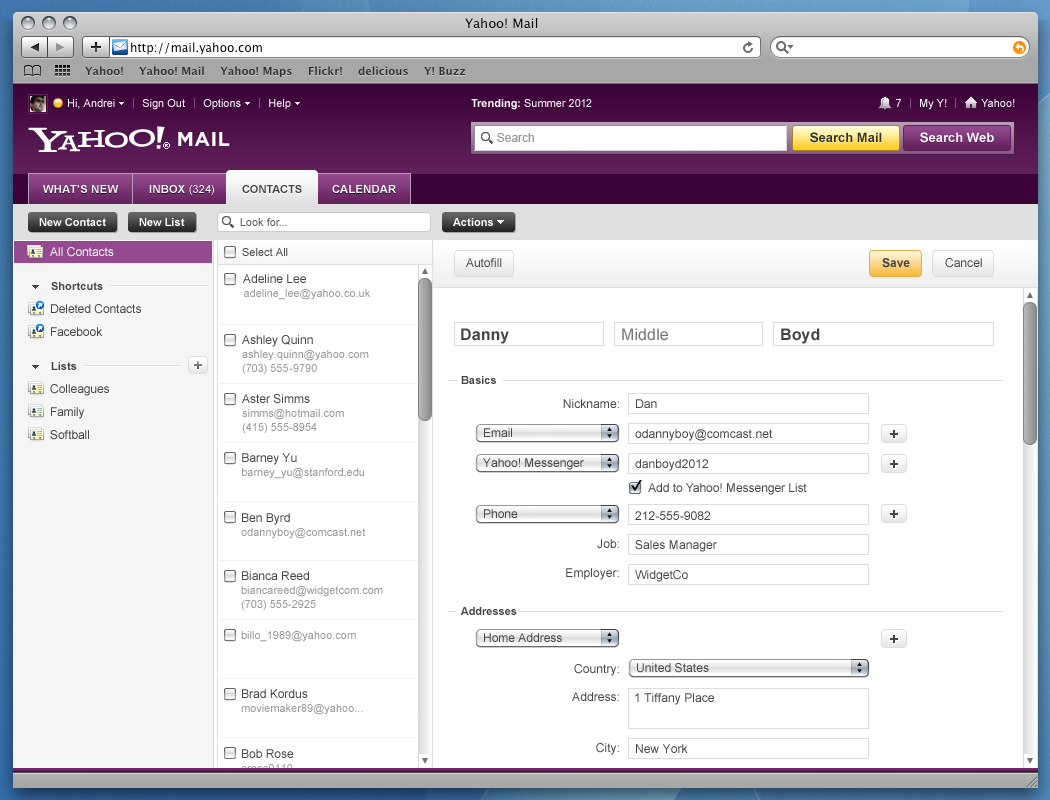Open the Options dropdown in header
This screenshot has width=1050, height=800.
coord(226,103)
